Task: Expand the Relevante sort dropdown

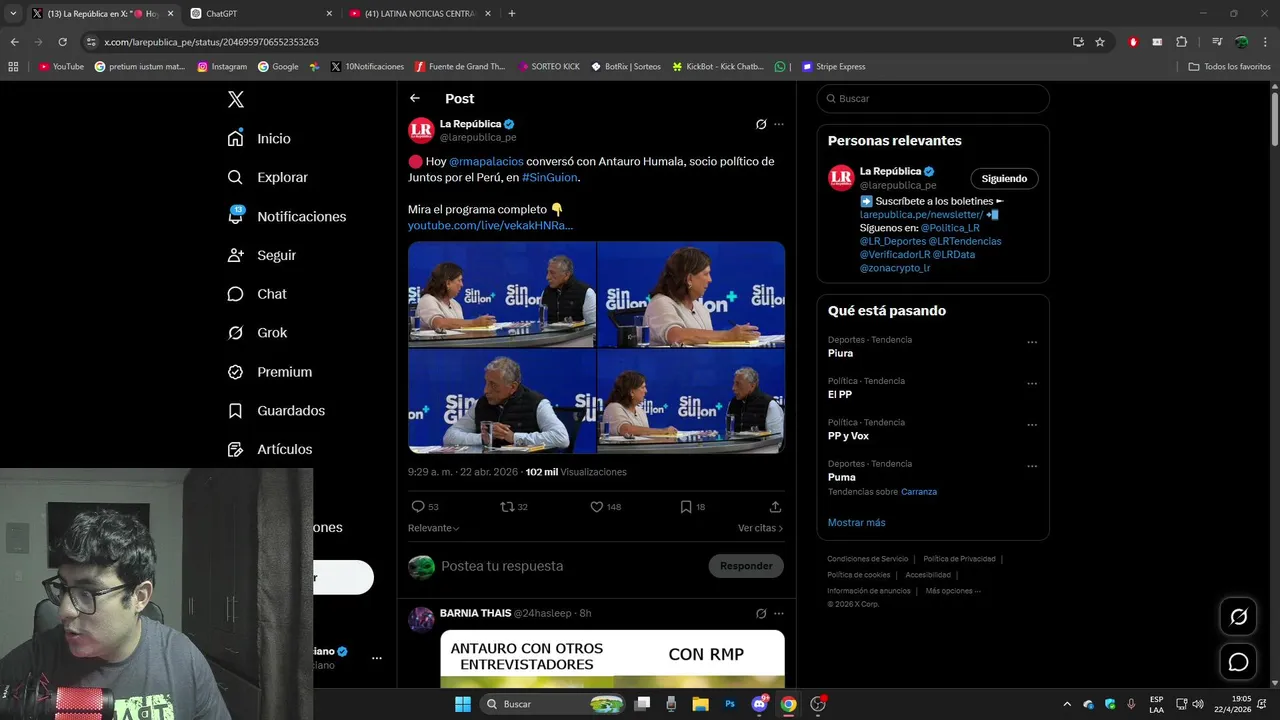Action: [433, 528]
